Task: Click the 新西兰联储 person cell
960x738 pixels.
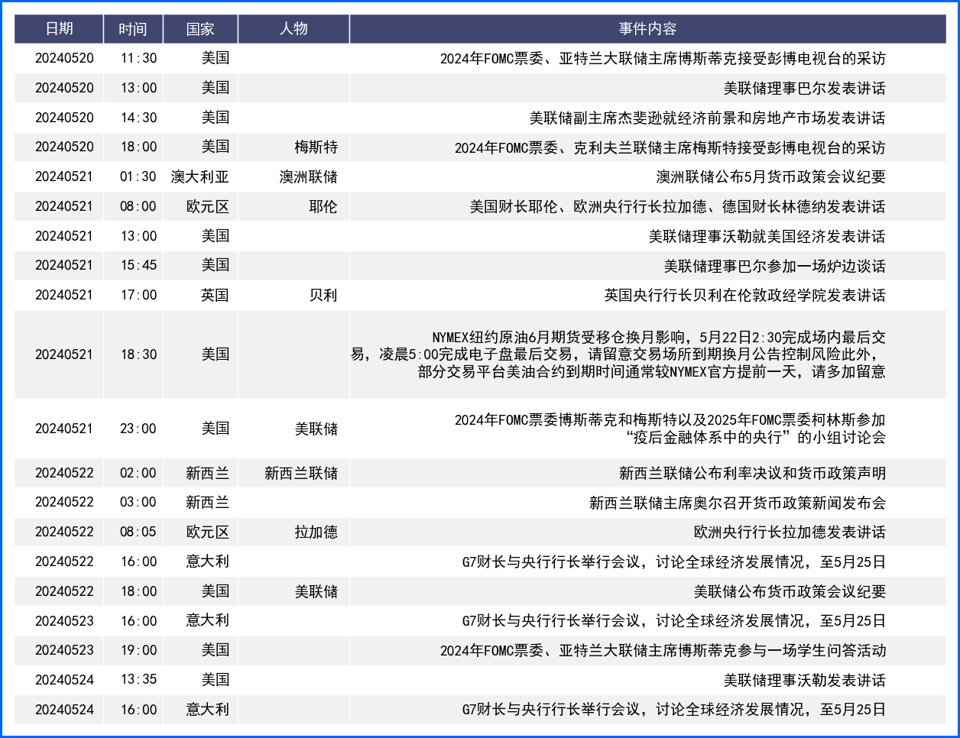Action: click(301, 473)
